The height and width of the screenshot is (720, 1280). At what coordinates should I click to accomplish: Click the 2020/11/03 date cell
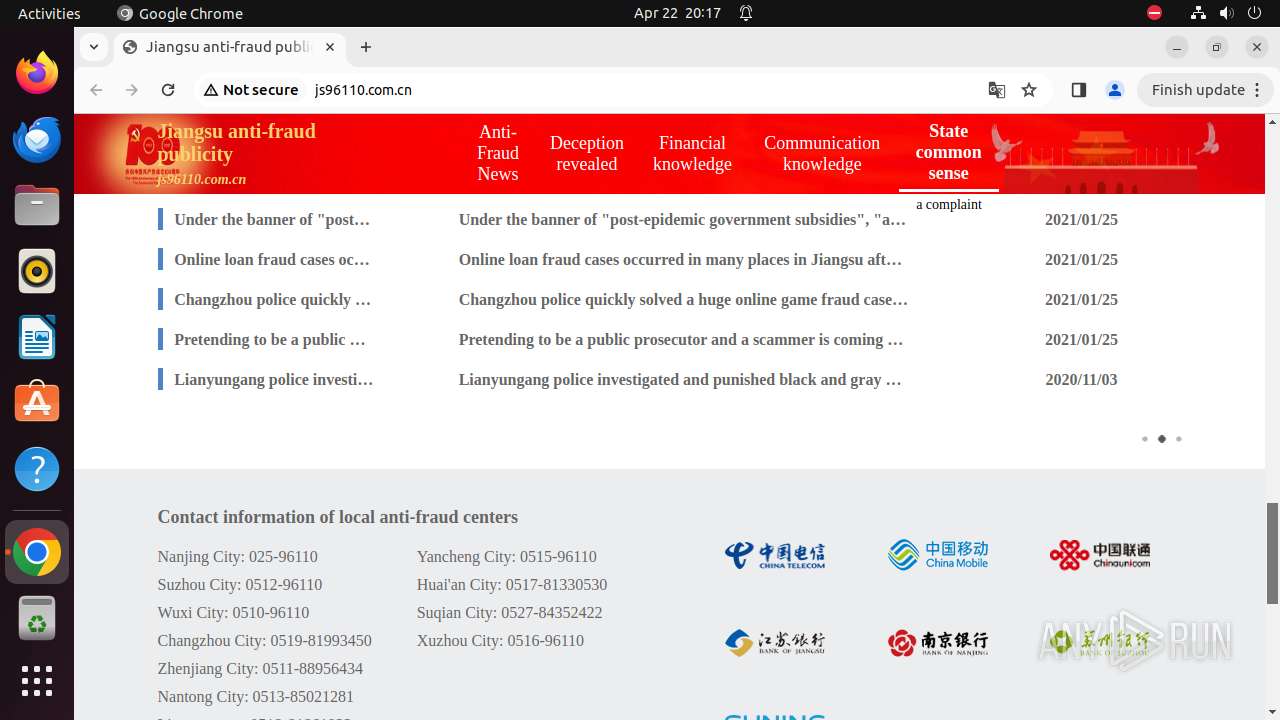[x=1081, y=380]
